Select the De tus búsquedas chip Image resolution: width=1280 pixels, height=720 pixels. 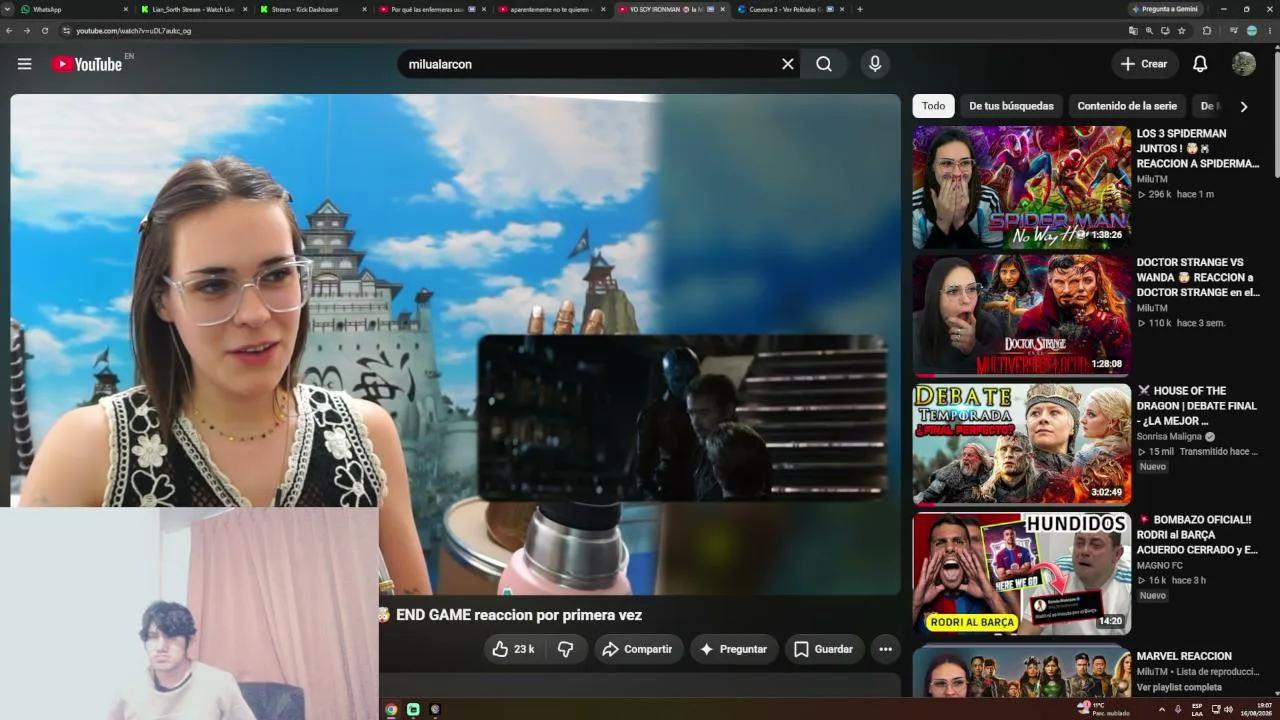[x=1011, y=106]
